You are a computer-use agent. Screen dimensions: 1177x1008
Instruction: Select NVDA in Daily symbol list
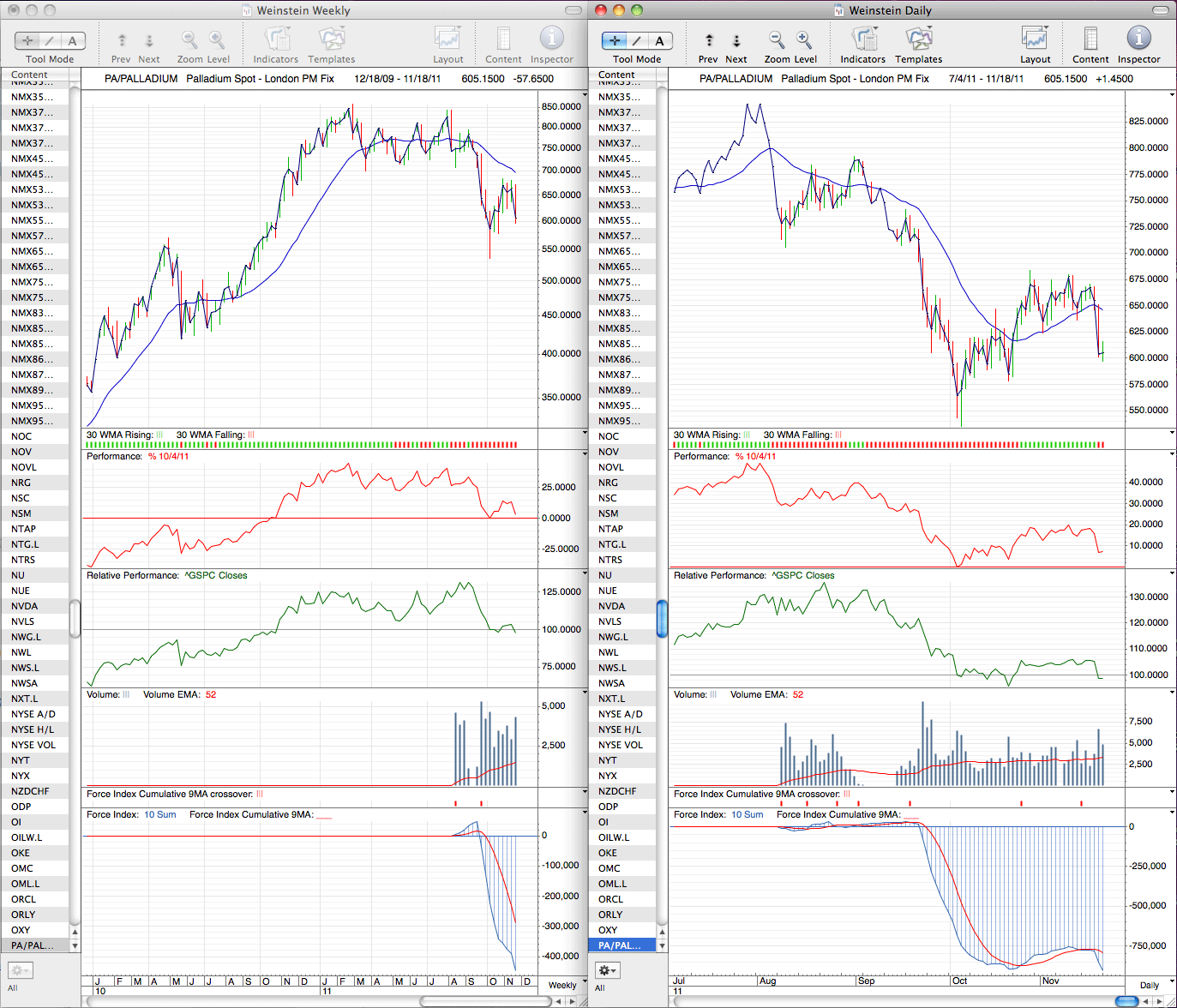point(623,606)
